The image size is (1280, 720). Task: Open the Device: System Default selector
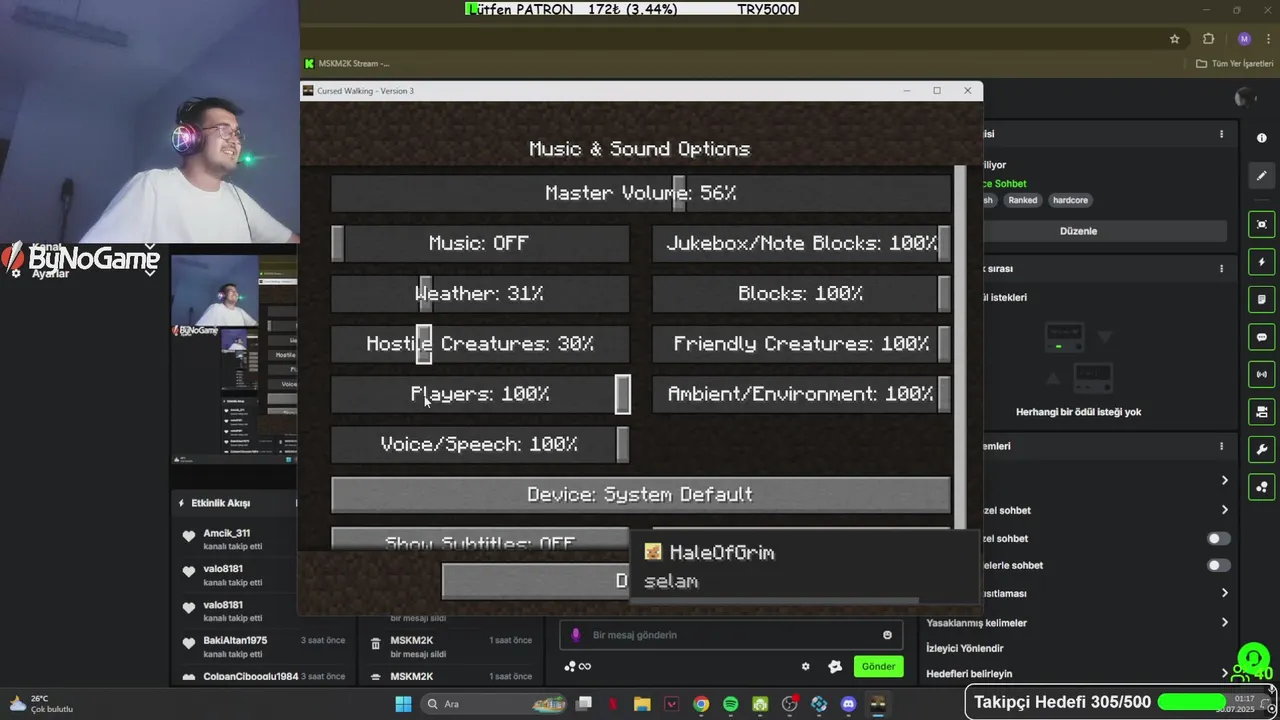[640, 494]
